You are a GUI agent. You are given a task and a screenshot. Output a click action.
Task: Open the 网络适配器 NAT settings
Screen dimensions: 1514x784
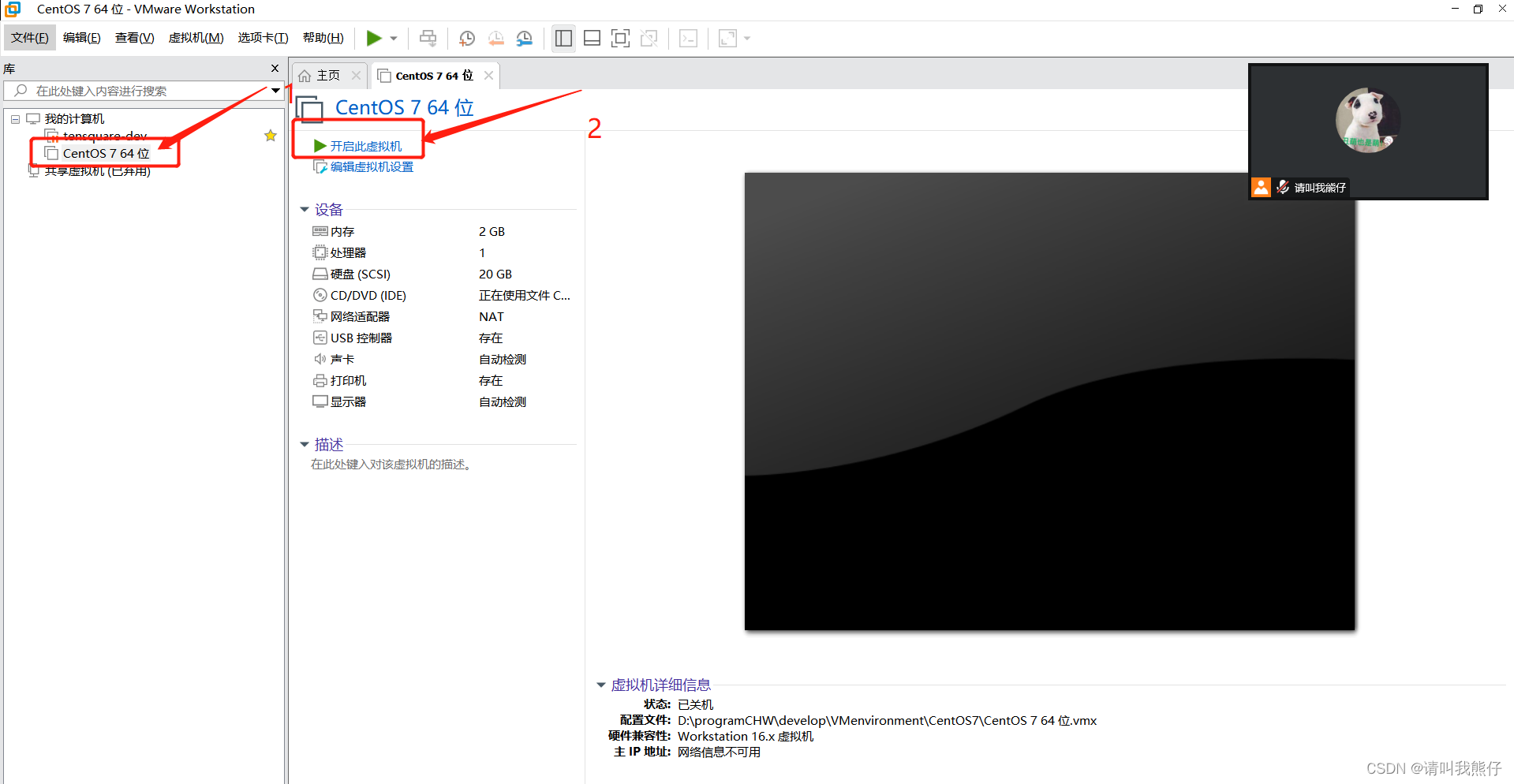click(x=361, y=315)
